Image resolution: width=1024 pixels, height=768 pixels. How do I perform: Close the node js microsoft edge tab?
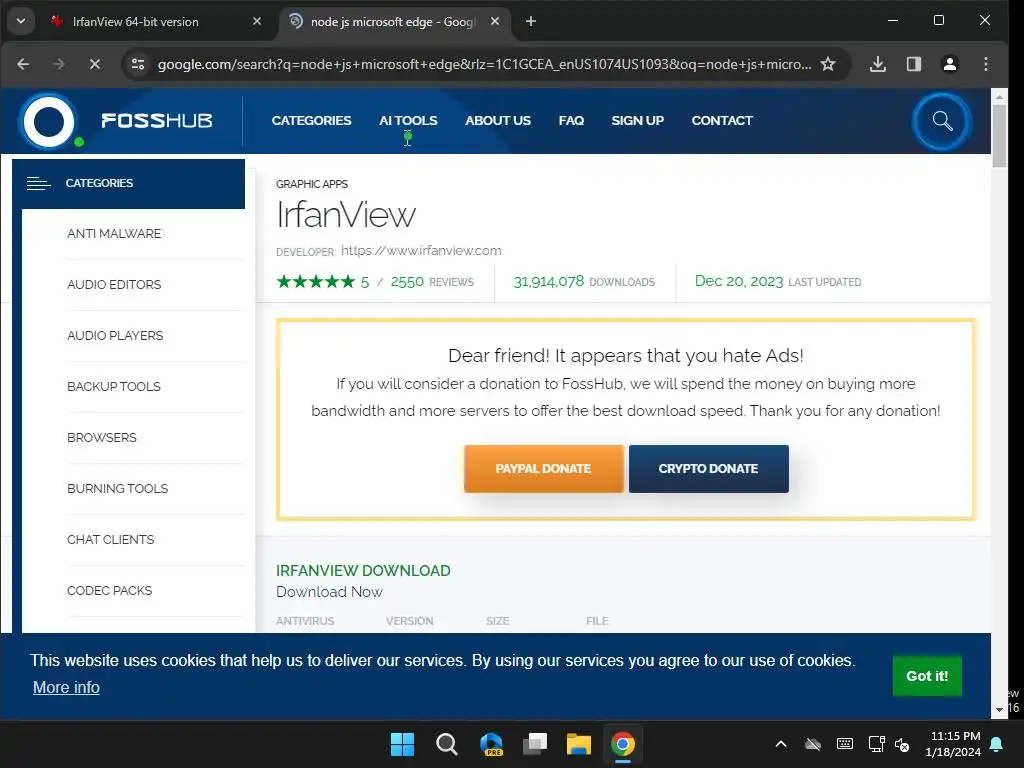tap(495, 22)
